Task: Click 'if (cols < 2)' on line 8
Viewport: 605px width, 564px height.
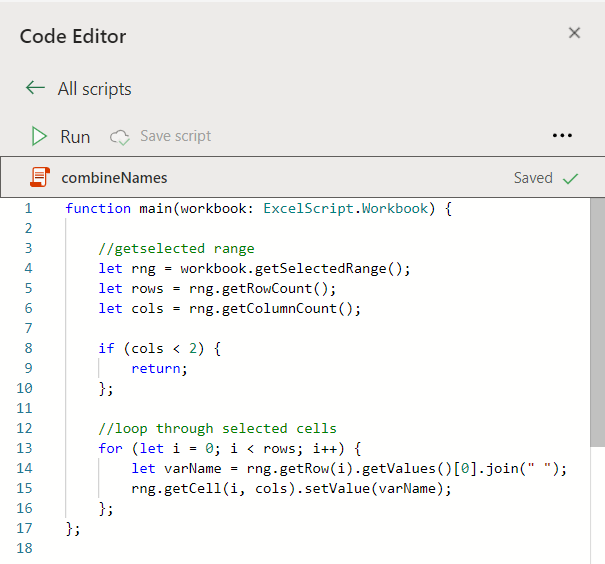Action: click(x=151, y=349)
